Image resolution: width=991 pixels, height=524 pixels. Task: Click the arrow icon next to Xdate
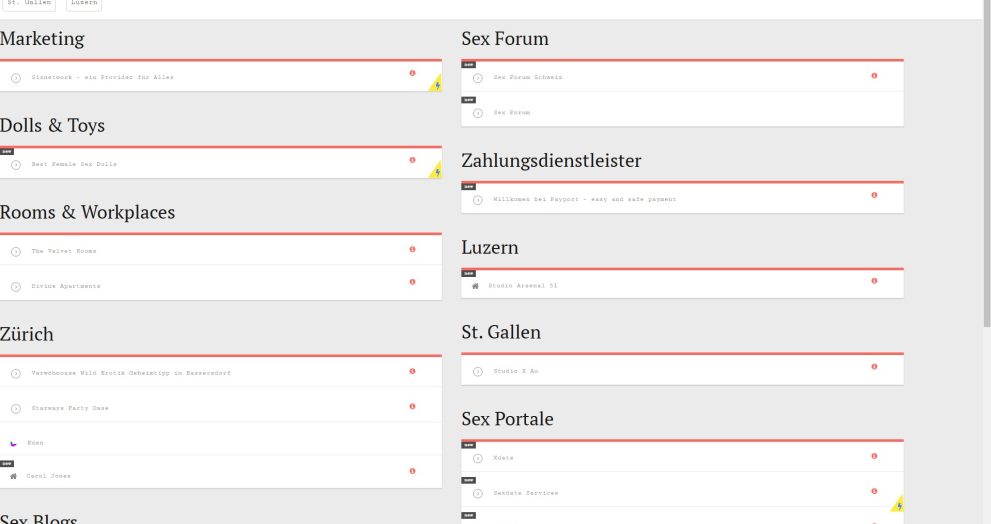pyautogui.click(x=478, y=458)
